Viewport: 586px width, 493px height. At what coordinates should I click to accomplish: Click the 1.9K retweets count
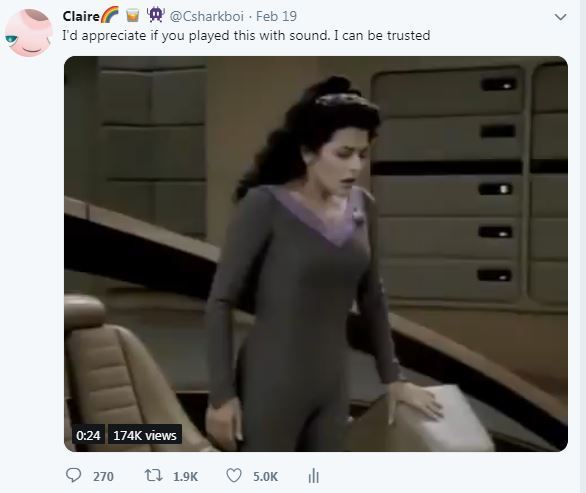185,477
